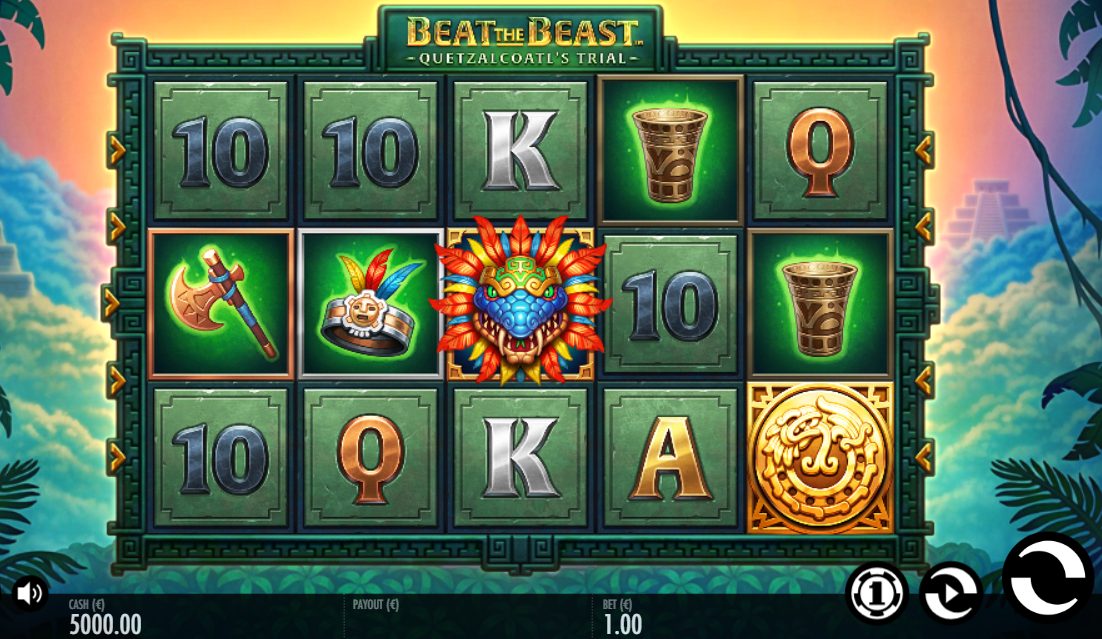Start autoplay with the circular play button

coord(950,593)
